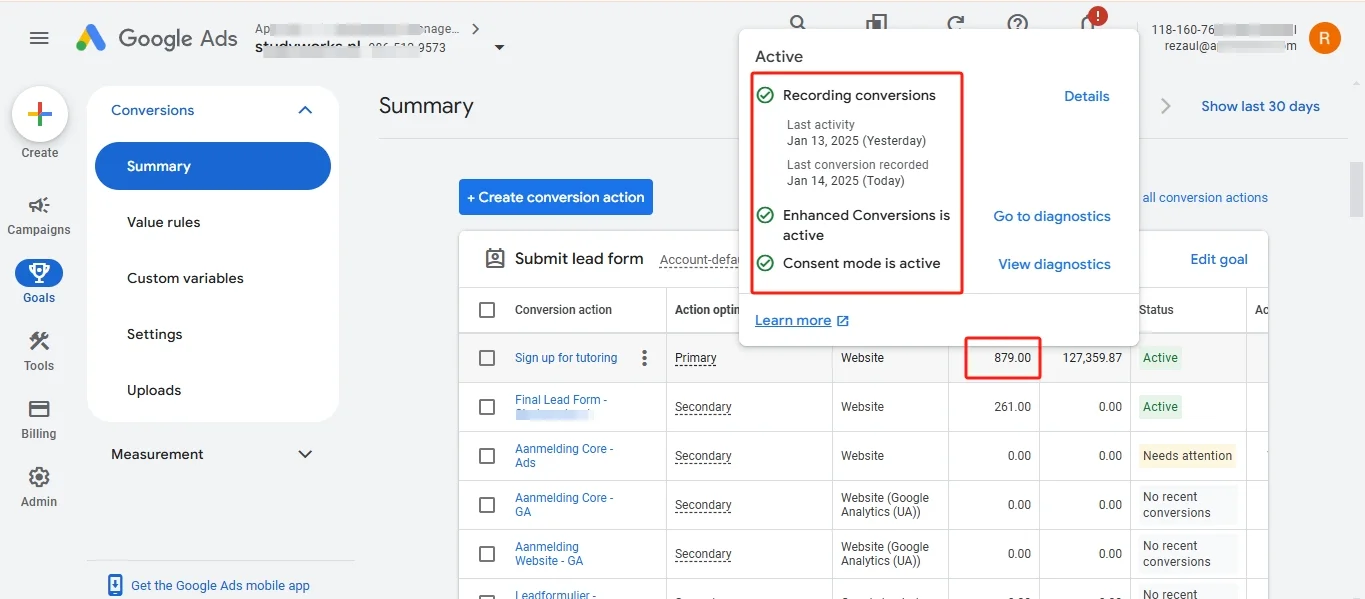Click the Conversion action column header
Viewport: 1365px width, 599px height.
pyautogui.click(x=563, y=310)
